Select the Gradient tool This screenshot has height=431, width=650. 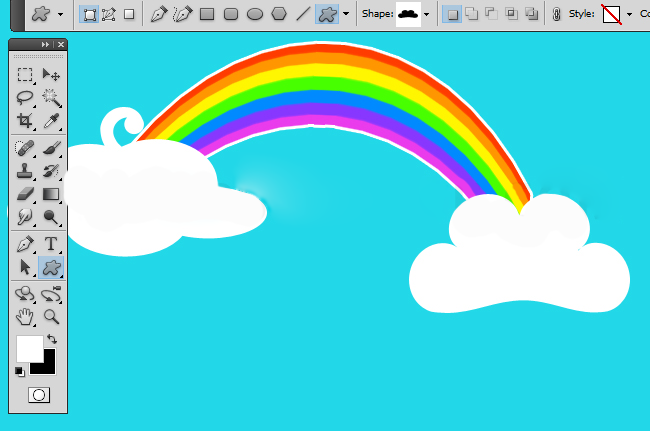click(x=51, y=194)
